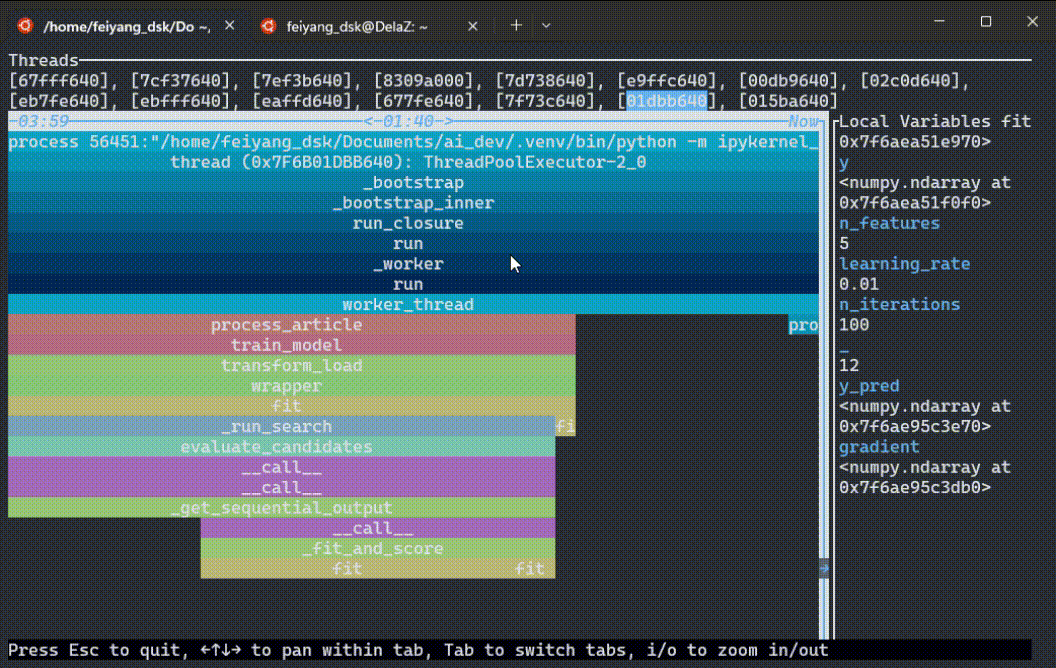Switch to the /home/feiyang_dsk/Do tab
The height and width of the screenshot is (668, 1056).
(x=120, y=25)
